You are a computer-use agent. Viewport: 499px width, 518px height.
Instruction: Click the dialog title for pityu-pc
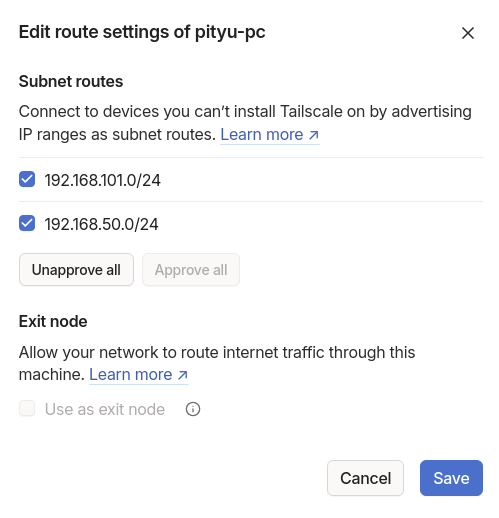click(x=142, y=33)
